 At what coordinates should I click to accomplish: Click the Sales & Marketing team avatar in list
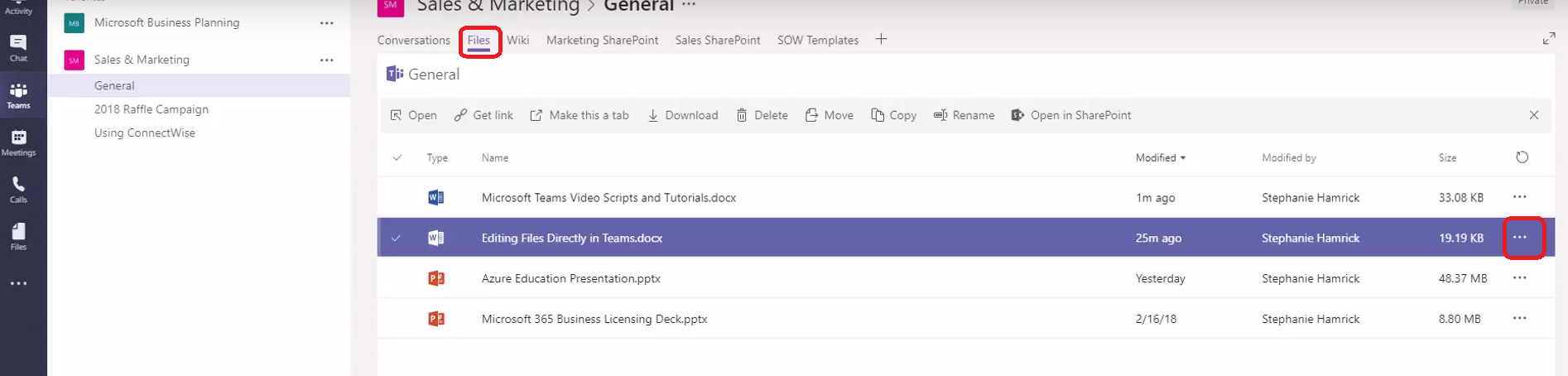(75, 60)
